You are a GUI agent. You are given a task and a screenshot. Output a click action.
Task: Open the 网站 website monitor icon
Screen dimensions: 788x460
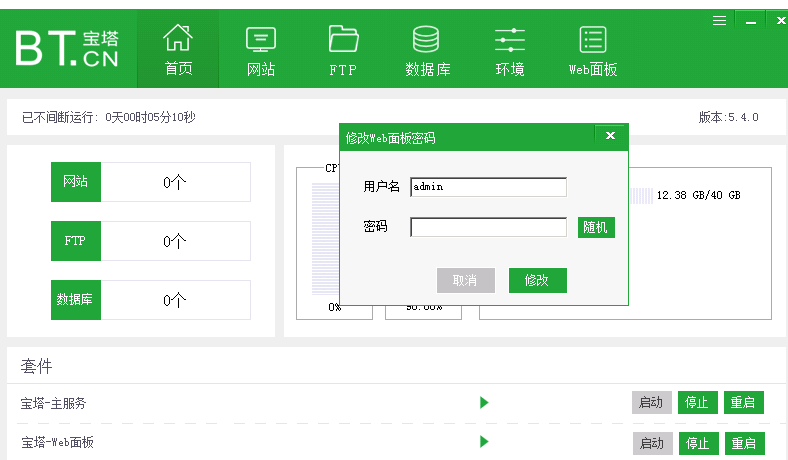click(261, 50)
